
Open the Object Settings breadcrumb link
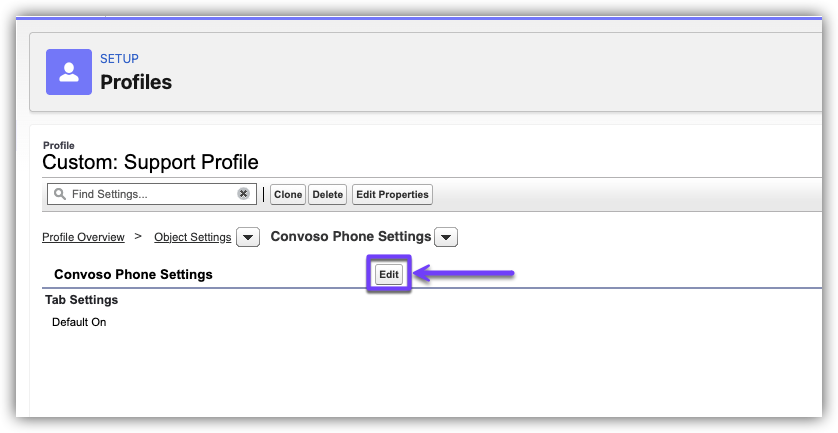192,237
